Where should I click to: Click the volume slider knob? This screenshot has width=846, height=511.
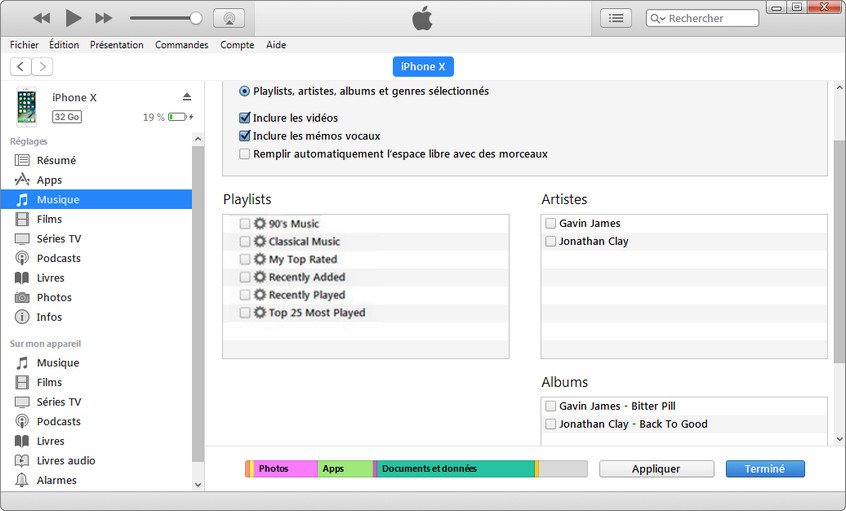[x=196, y=18]
